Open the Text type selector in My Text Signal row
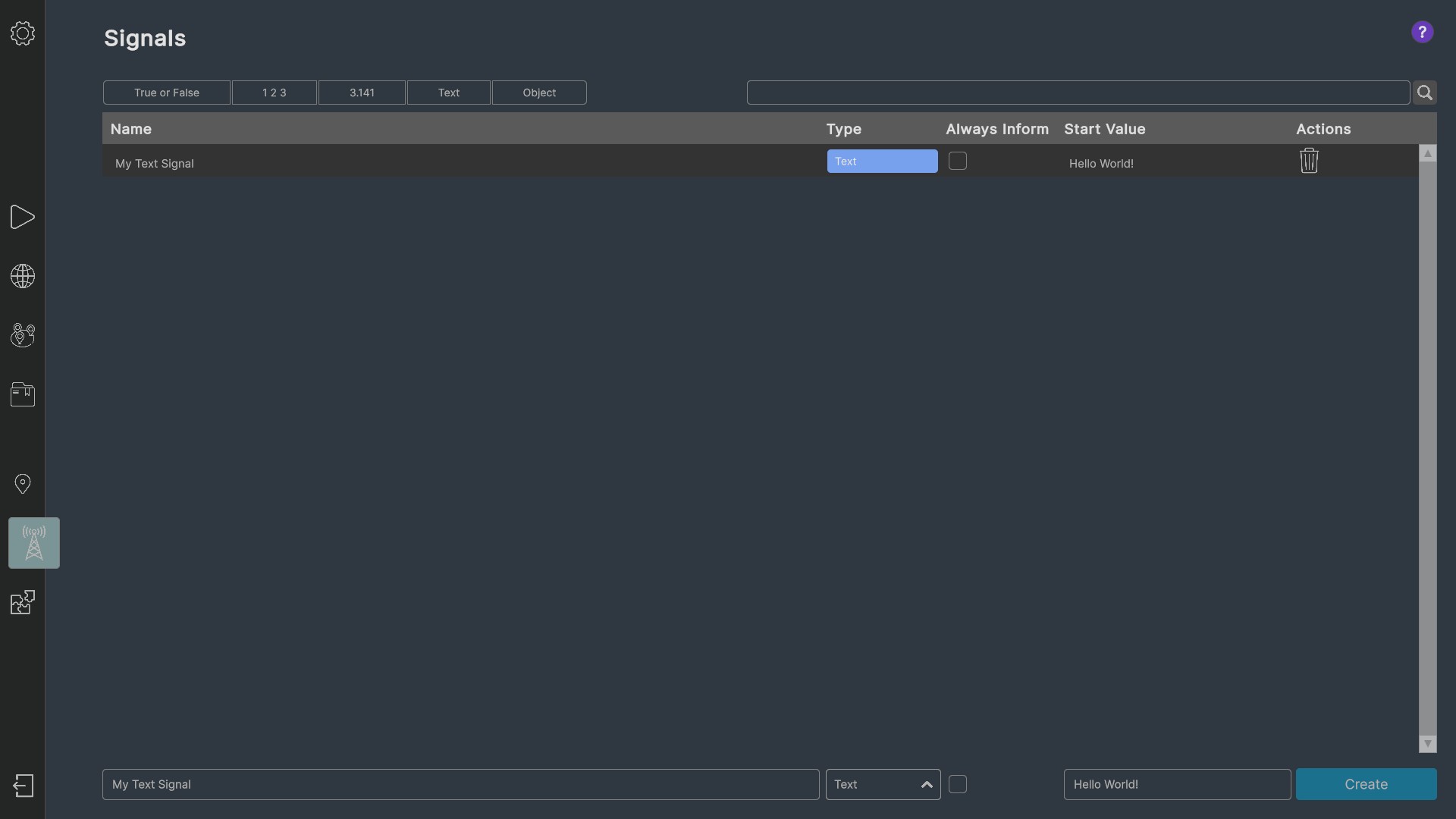 (x=883, y=162)
